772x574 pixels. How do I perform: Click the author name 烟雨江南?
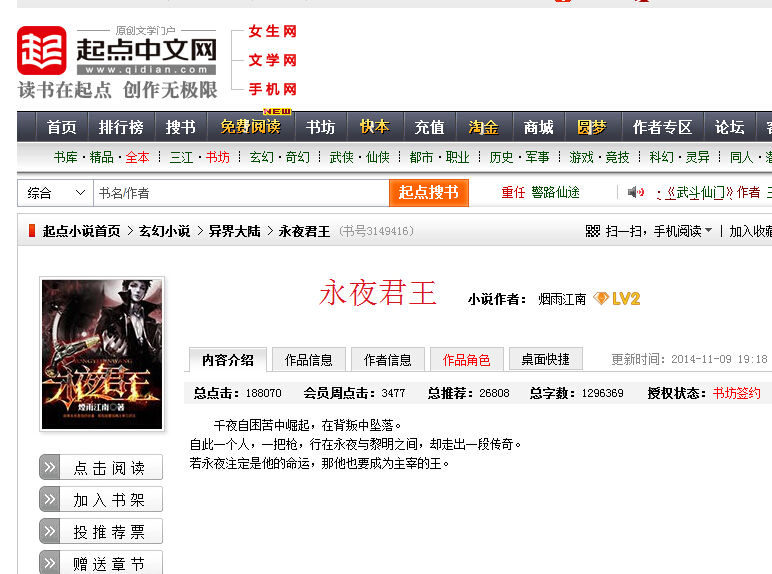(x=562, y=299)
